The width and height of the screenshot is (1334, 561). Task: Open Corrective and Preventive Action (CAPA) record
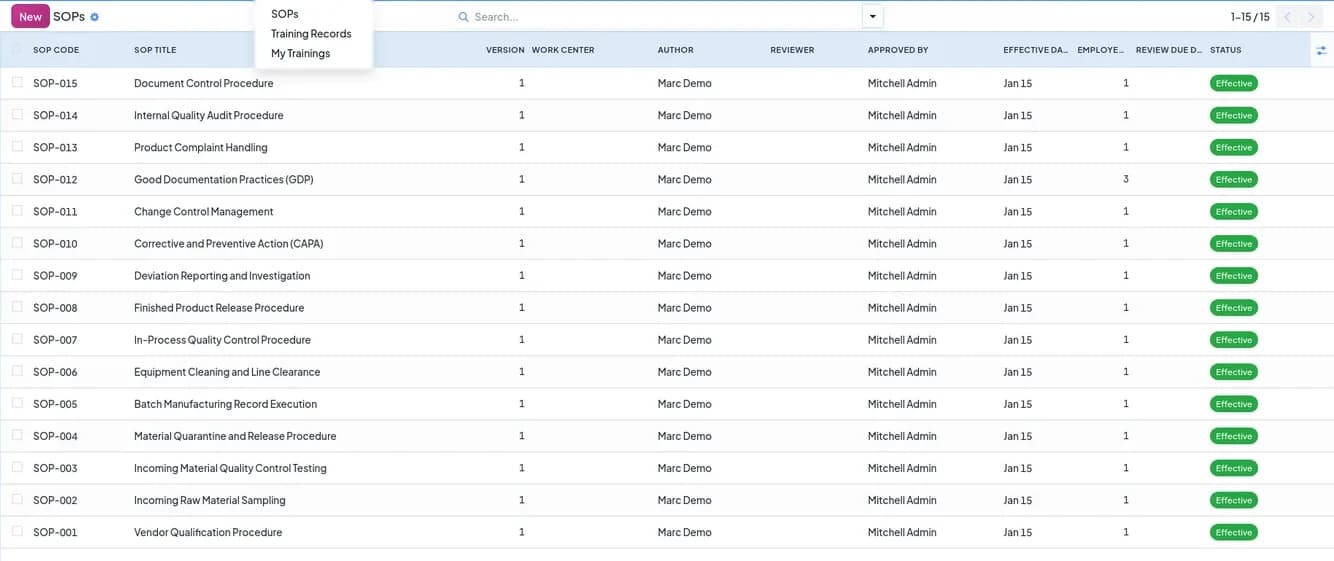coord(229,243)
